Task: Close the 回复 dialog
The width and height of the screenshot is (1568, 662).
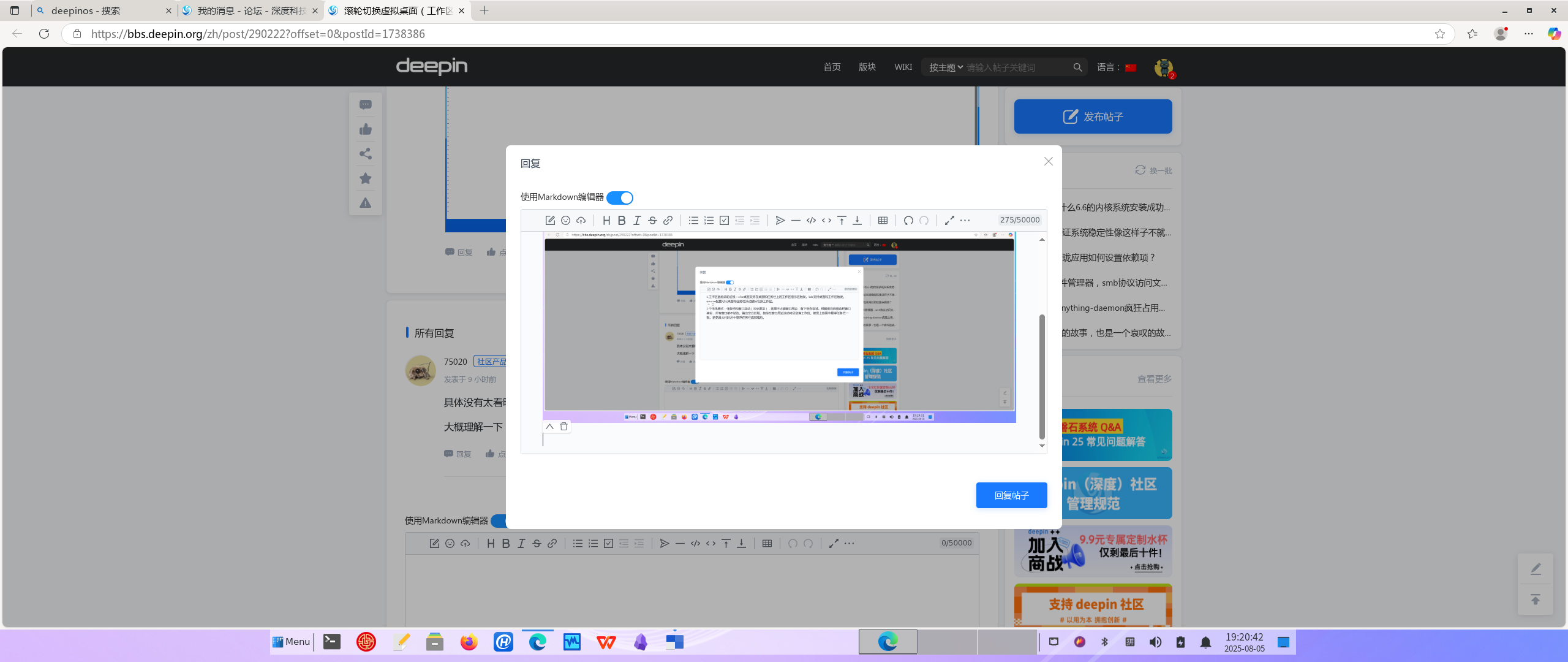Action: coord(1049,161)
